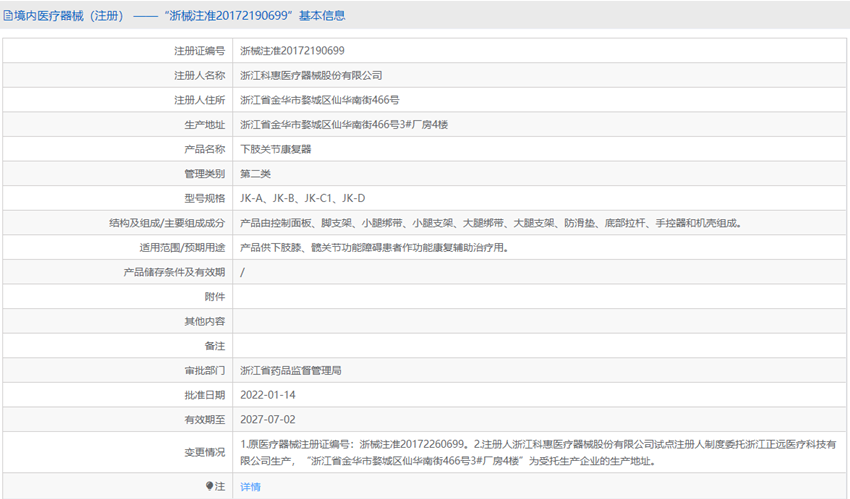850x499 pixels.
Task: Click structure description starting 产品由控制面板
Action: coord(491,223)
